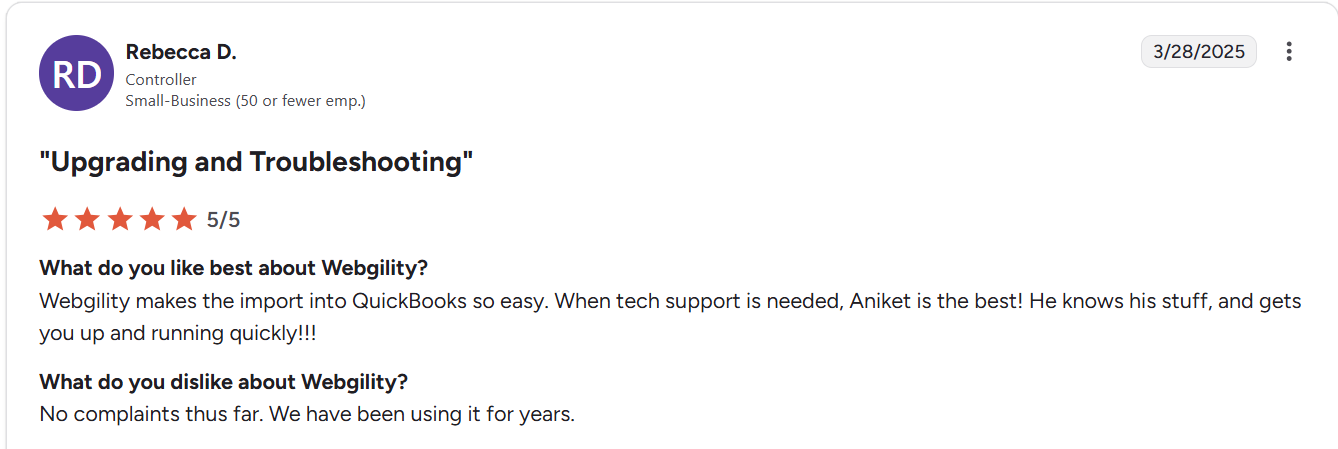The width and height of the screenshot is (1338, 449).
Task: Click the "you up and running quickly!!!" line
Action: coord(177,334)
